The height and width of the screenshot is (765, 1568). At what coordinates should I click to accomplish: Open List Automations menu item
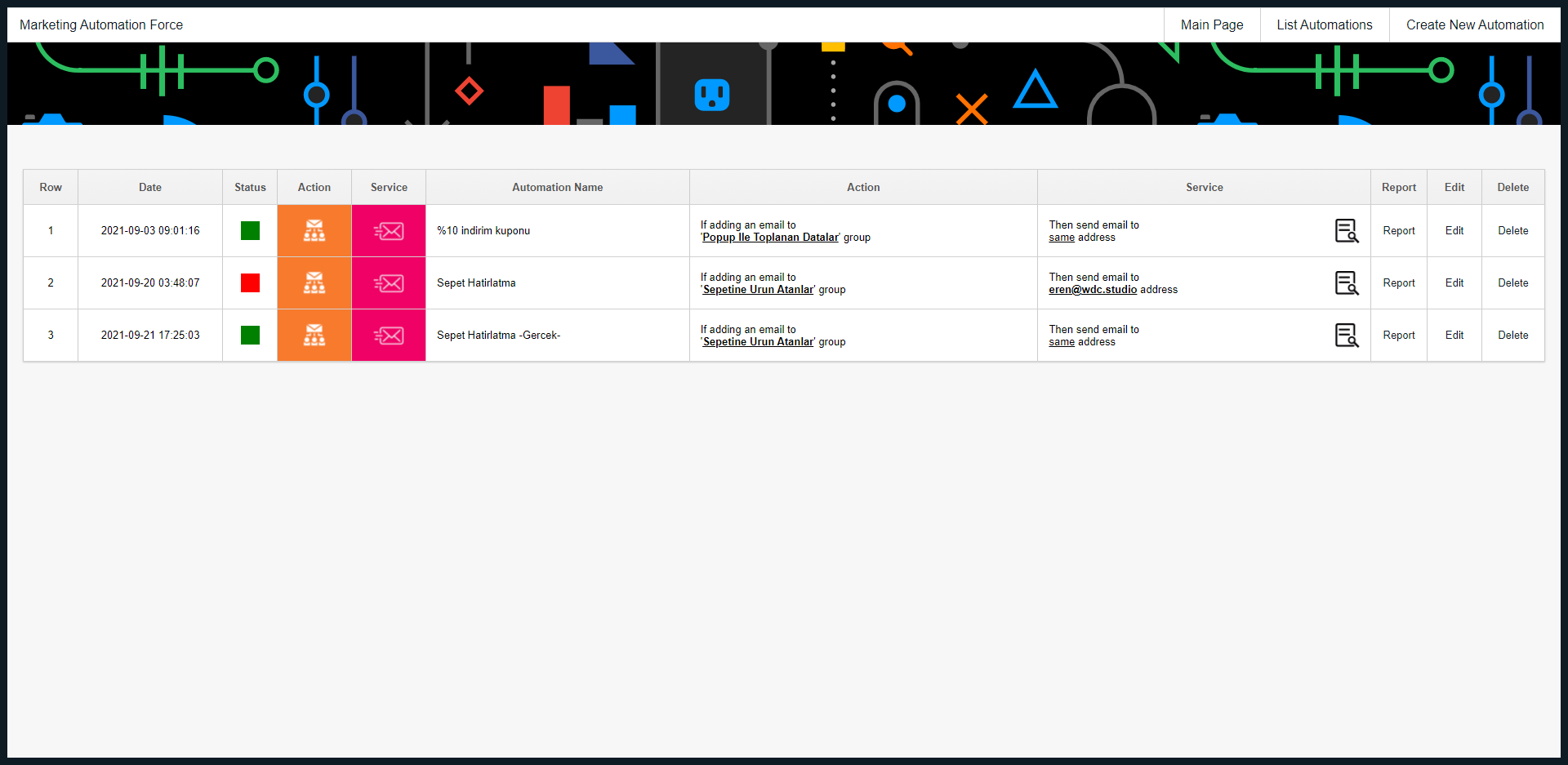[x=1325, y=25]
